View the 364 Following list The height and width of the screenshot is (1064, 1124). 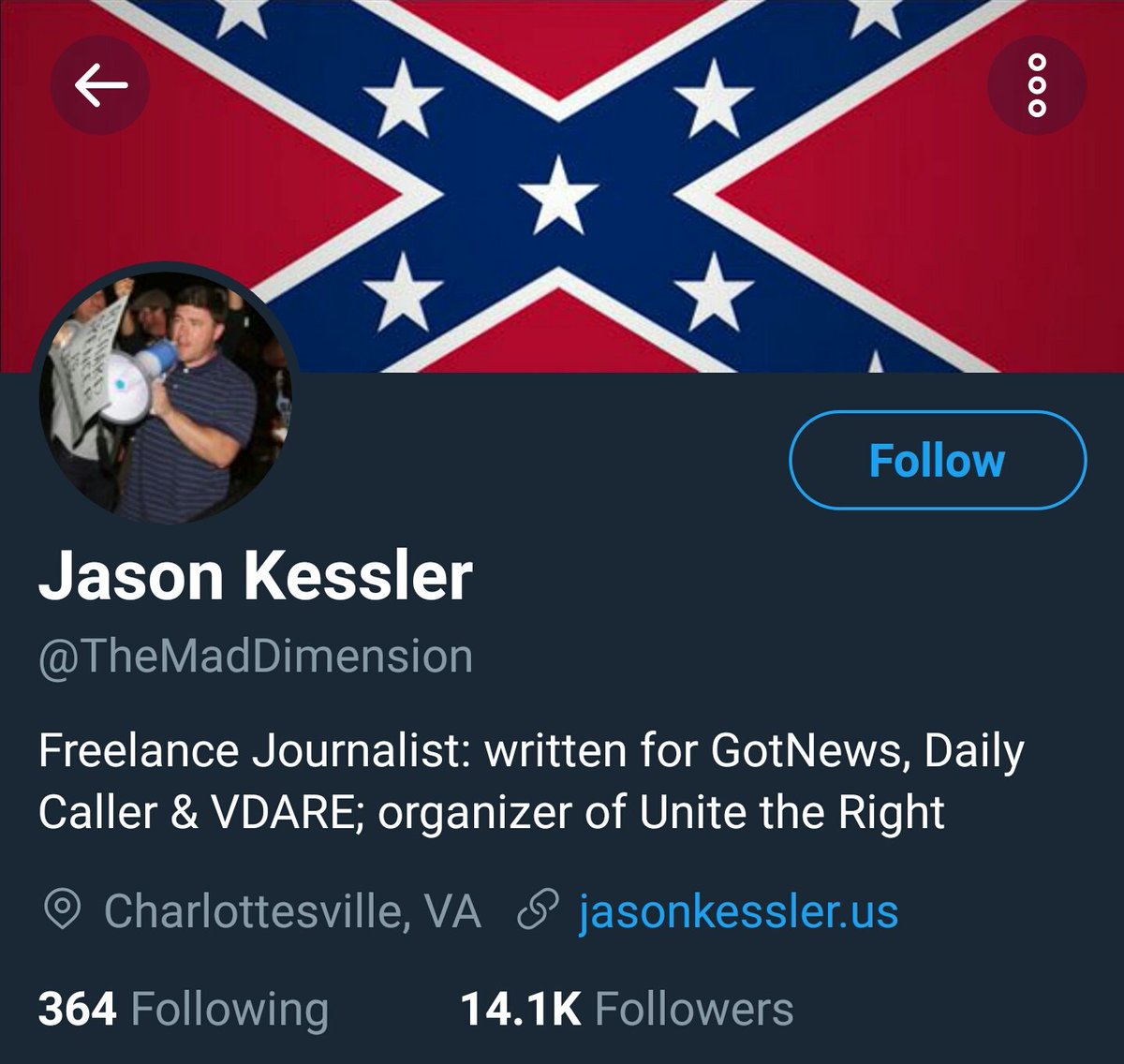pos(184,1010)
